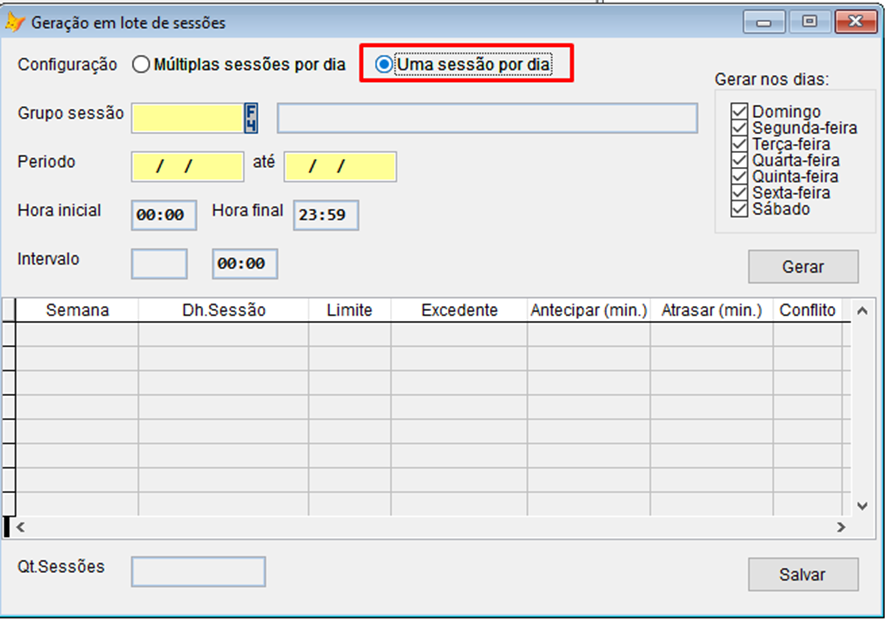Screen dimensions: 886x621
Task: Click the Periodo end date field
Action: click(340, 167)
